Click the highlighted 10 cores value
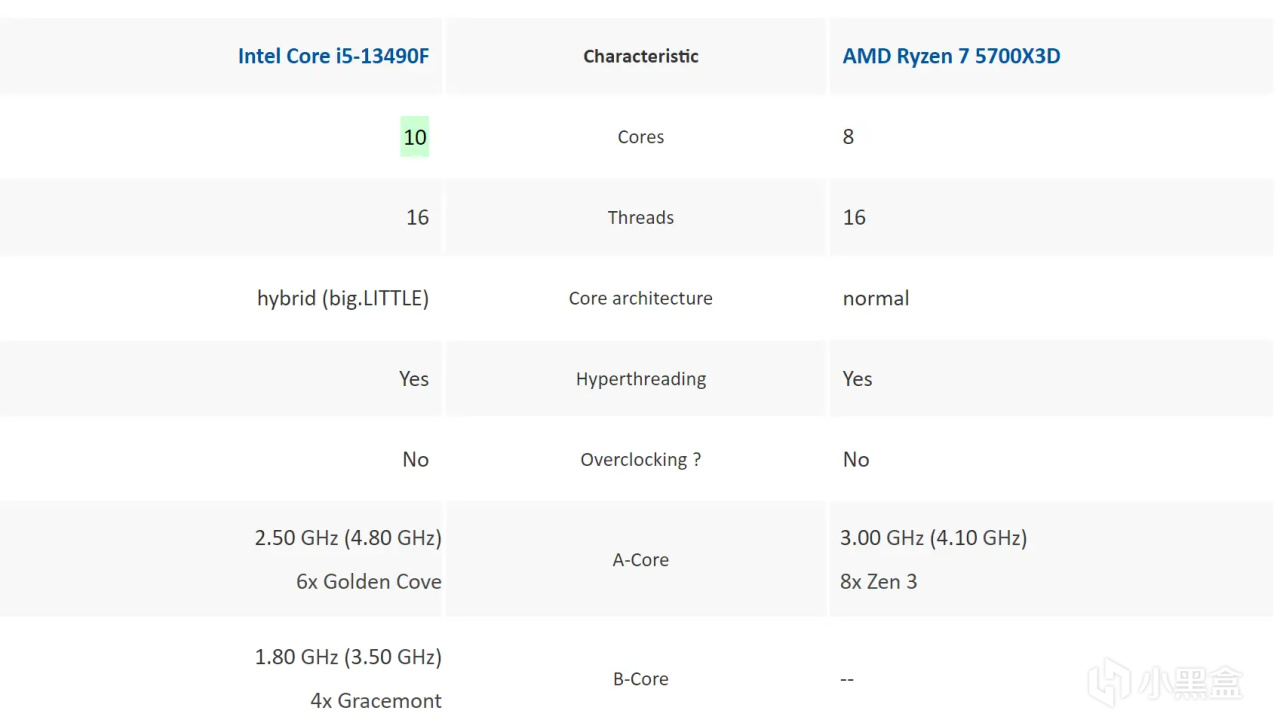Image resolution: width=1280 pixels, height=726 pixels. (415, 137)
